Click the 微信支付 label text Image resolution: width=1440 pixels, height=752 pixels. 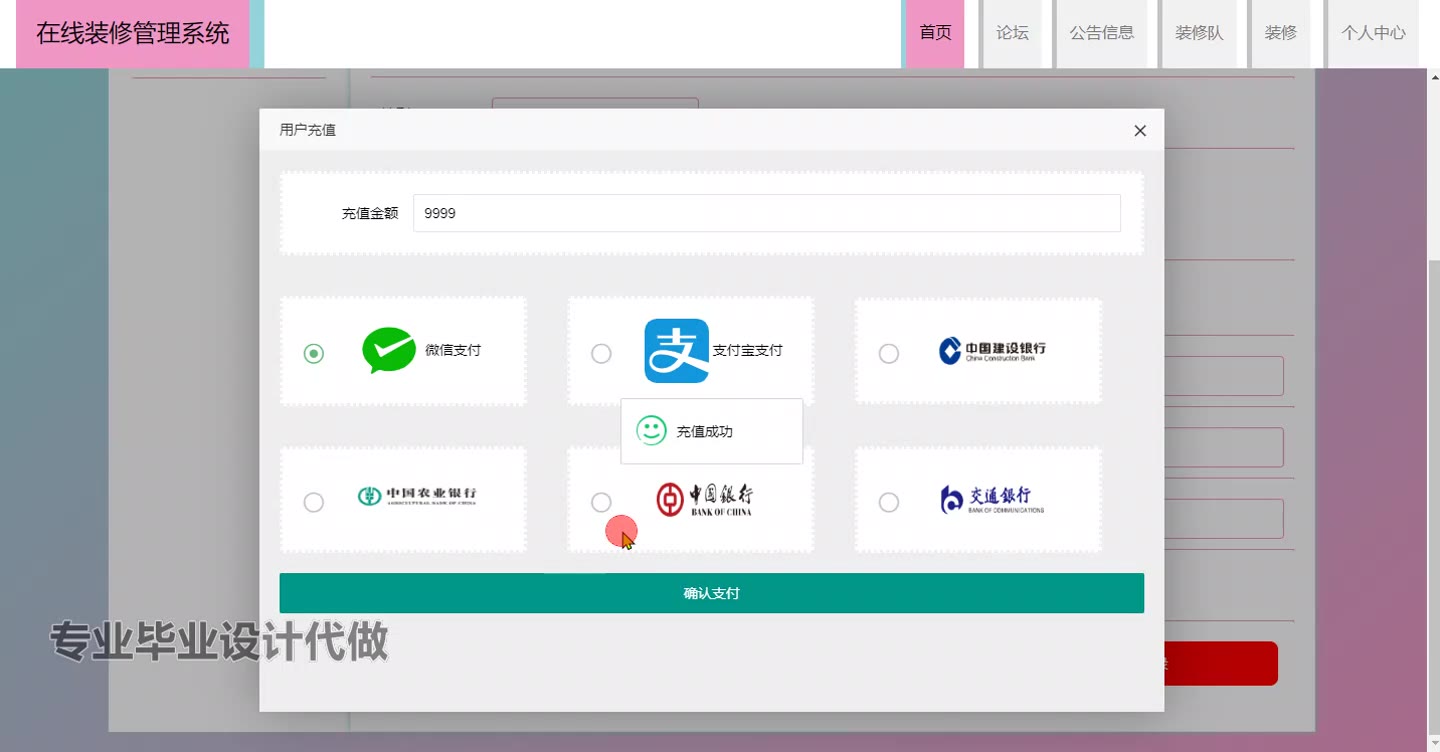(x=453, y=350)
